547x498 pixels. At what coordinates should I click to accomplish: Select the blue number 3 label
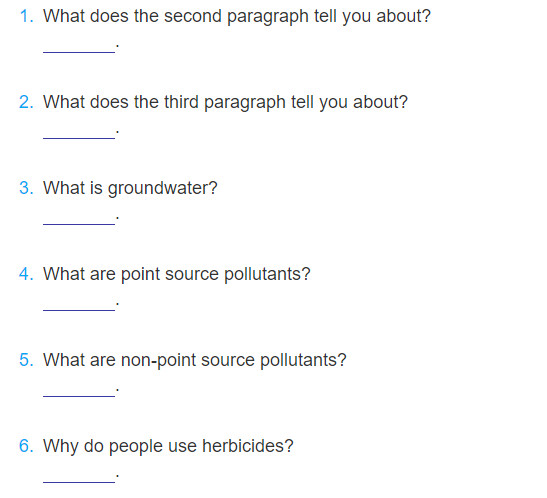tap(27, 188)
